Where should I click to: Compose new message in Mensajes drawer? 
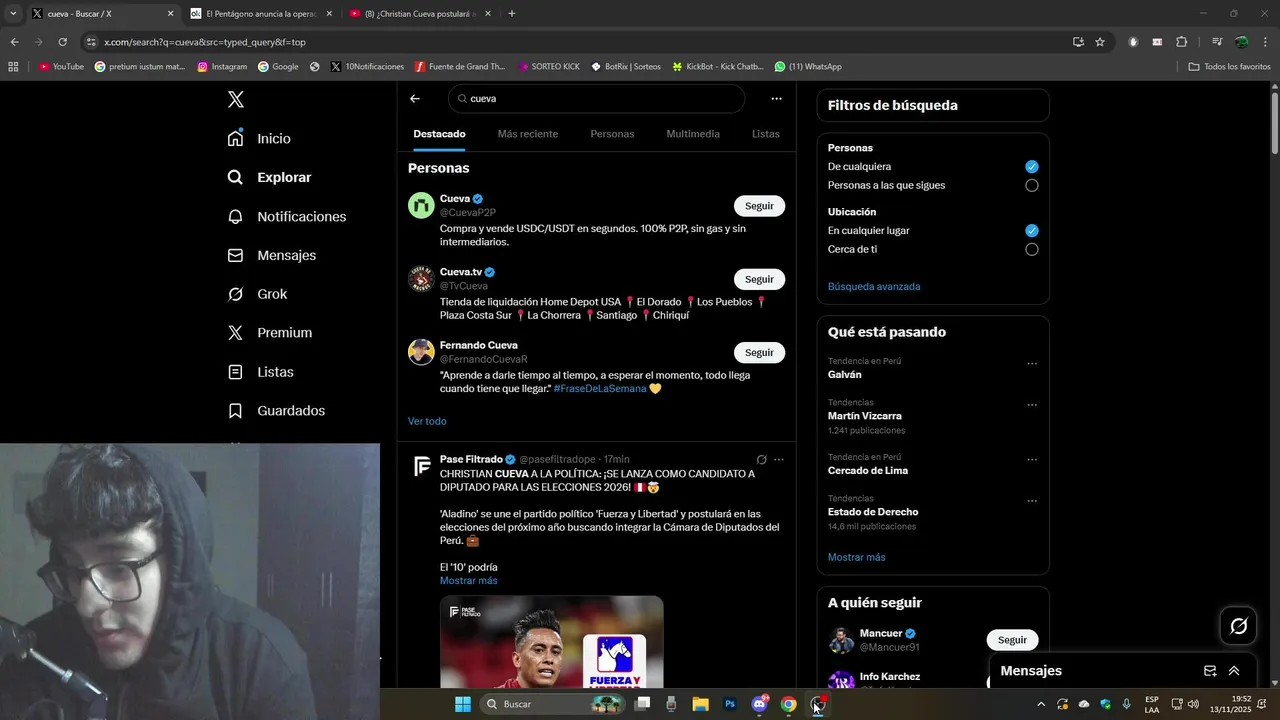[x=1210, y=671]
